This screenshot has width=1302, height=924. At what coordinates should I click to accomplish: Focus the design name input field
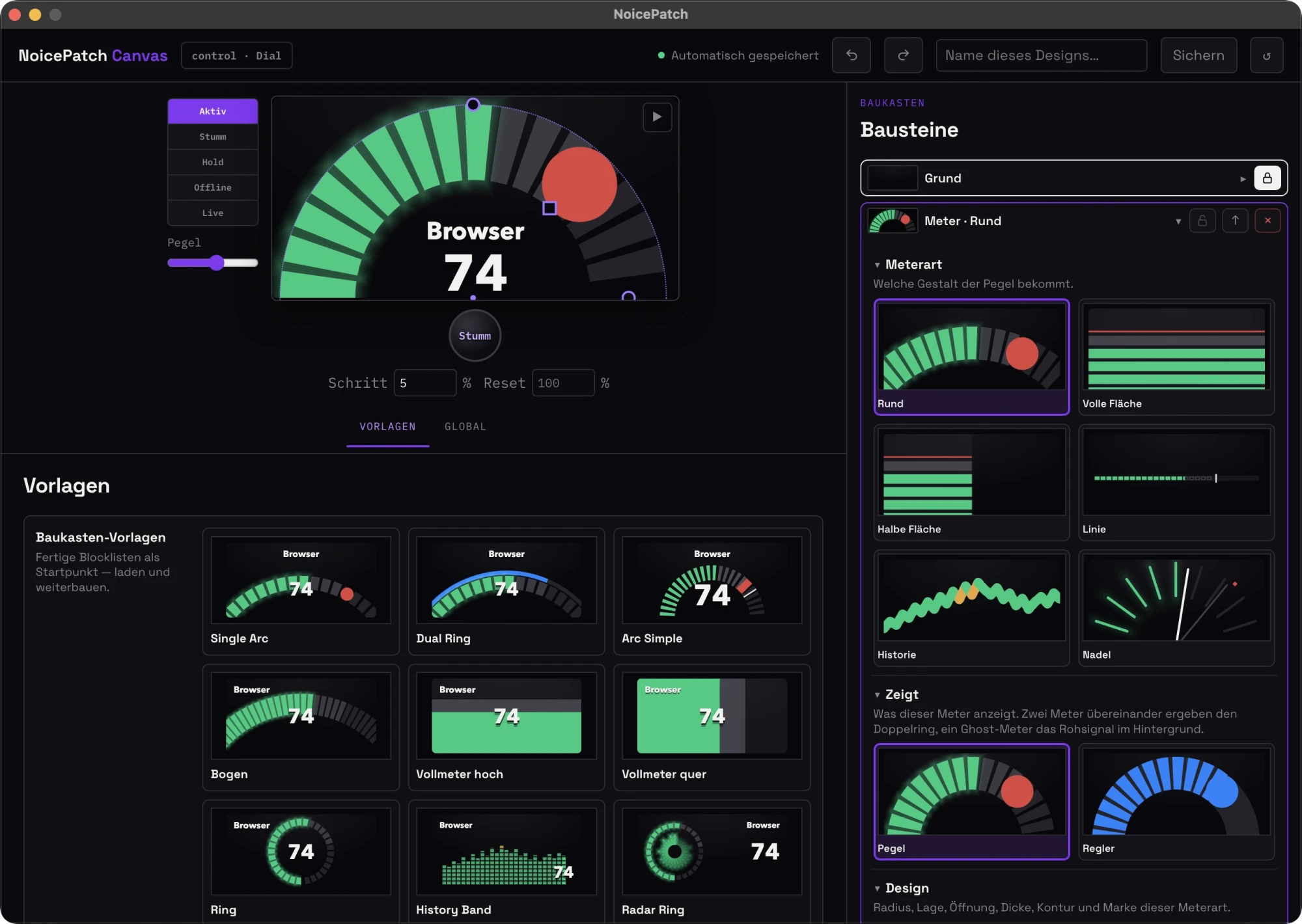pos(1041,55)
